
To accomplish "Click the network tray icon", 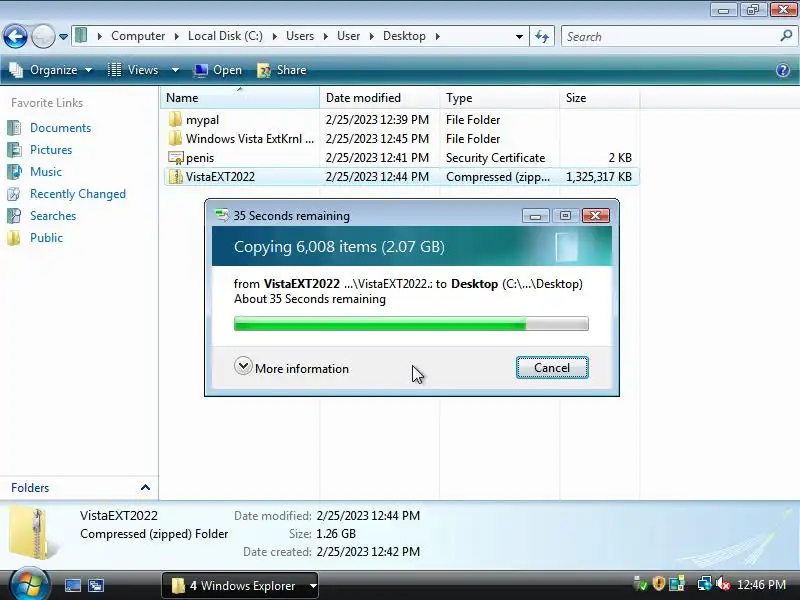I will (x=704, y=584).
